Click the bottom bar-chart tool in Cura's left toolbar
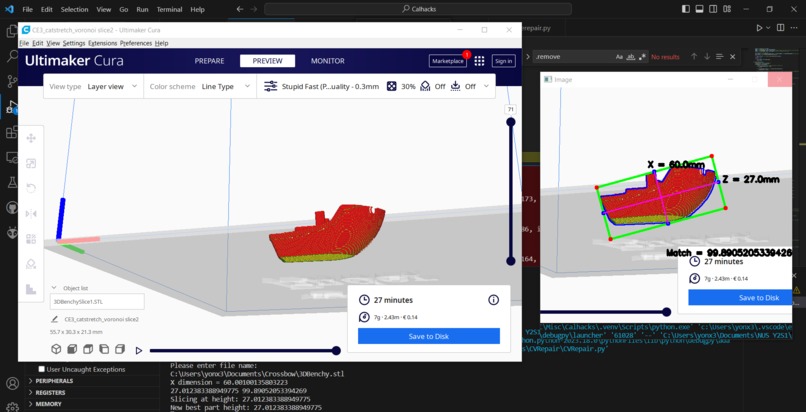Image resolution: width=806 pixels, height=412 pixels. point(31,289)
